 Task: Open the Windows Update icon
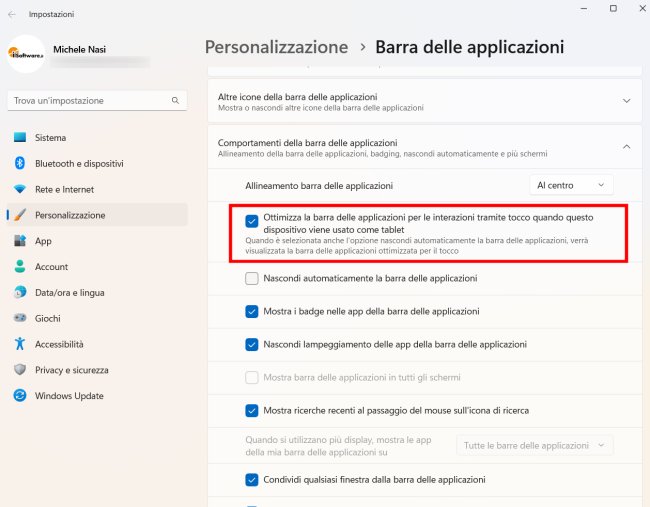click(x=19, y=396)
